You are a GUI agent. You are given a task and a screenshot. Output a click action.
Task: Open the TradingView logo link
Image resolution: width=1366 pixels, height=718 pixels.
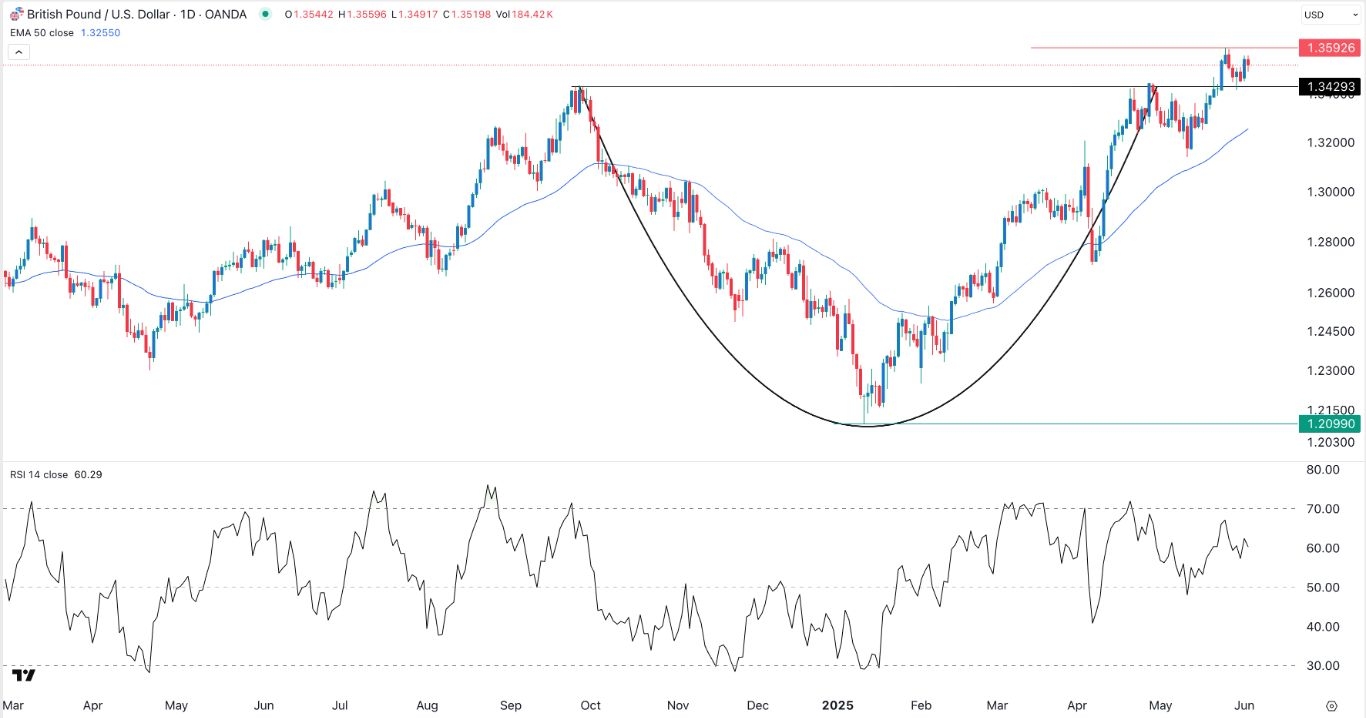25,675
